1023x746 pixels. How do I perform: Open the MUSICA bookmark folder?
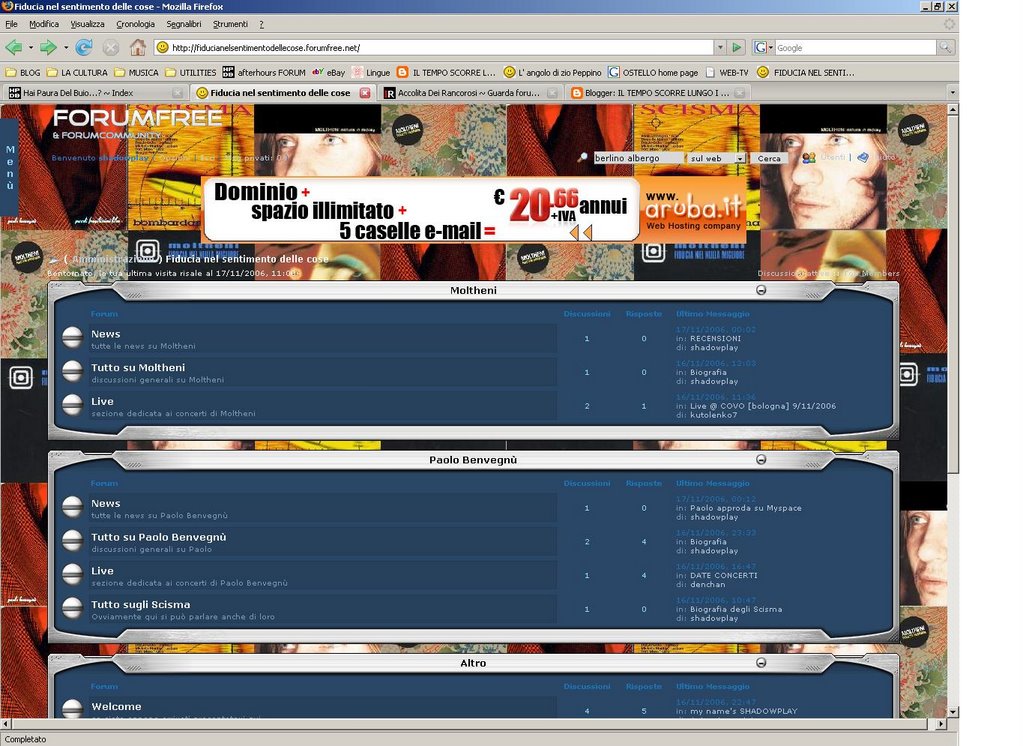coord(136,72)
